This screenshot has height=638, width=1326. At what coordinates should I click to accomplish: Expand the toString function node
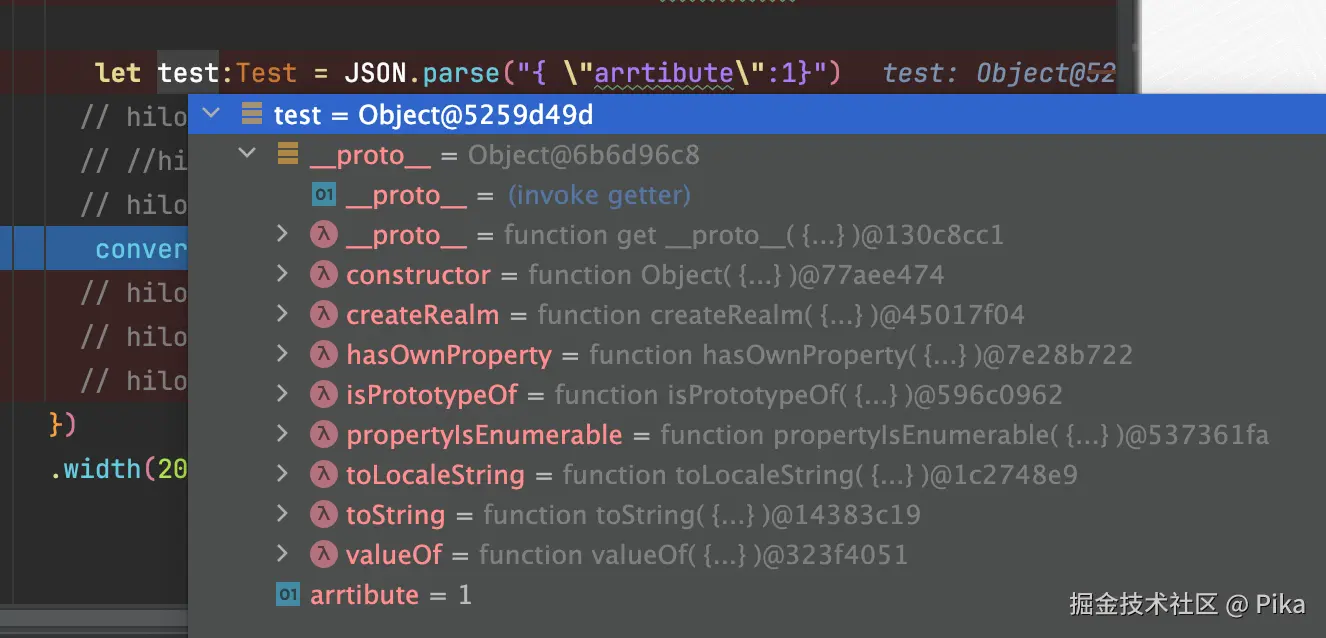point(282,515)
